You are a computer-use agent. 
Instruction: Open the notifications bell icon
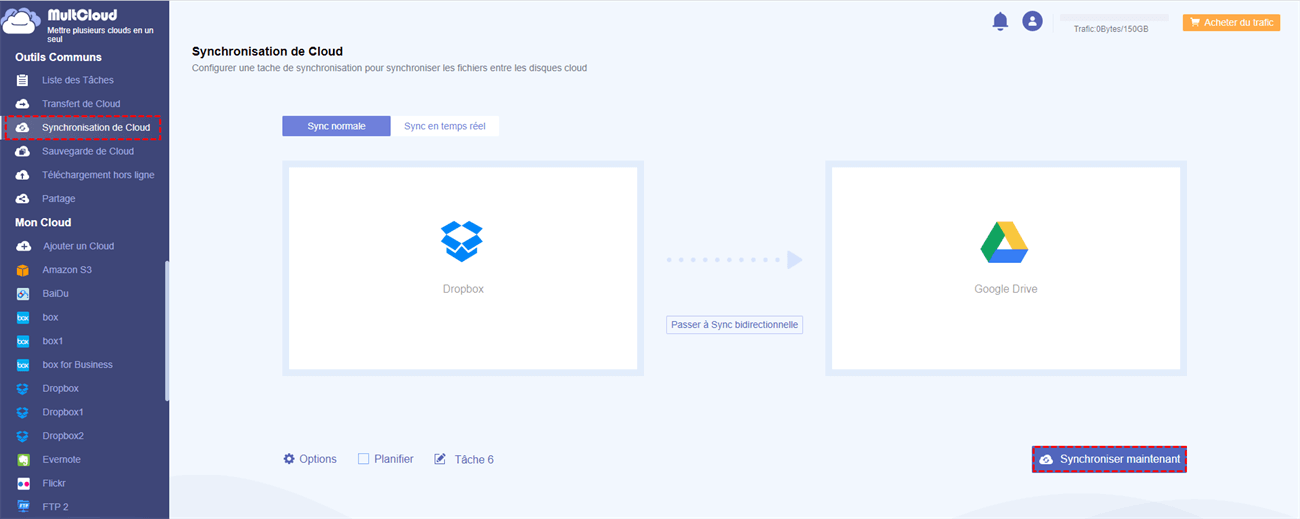[1000, 21]
